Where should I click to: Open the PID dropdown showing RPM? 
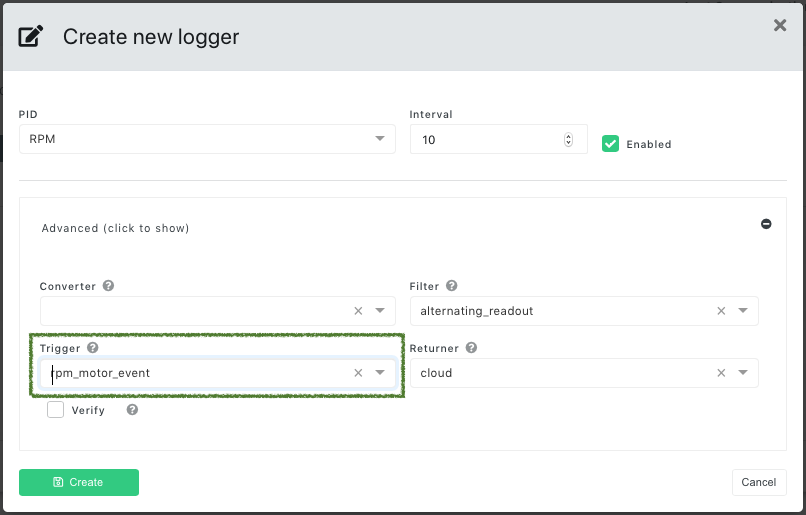[x=207, y=139]
